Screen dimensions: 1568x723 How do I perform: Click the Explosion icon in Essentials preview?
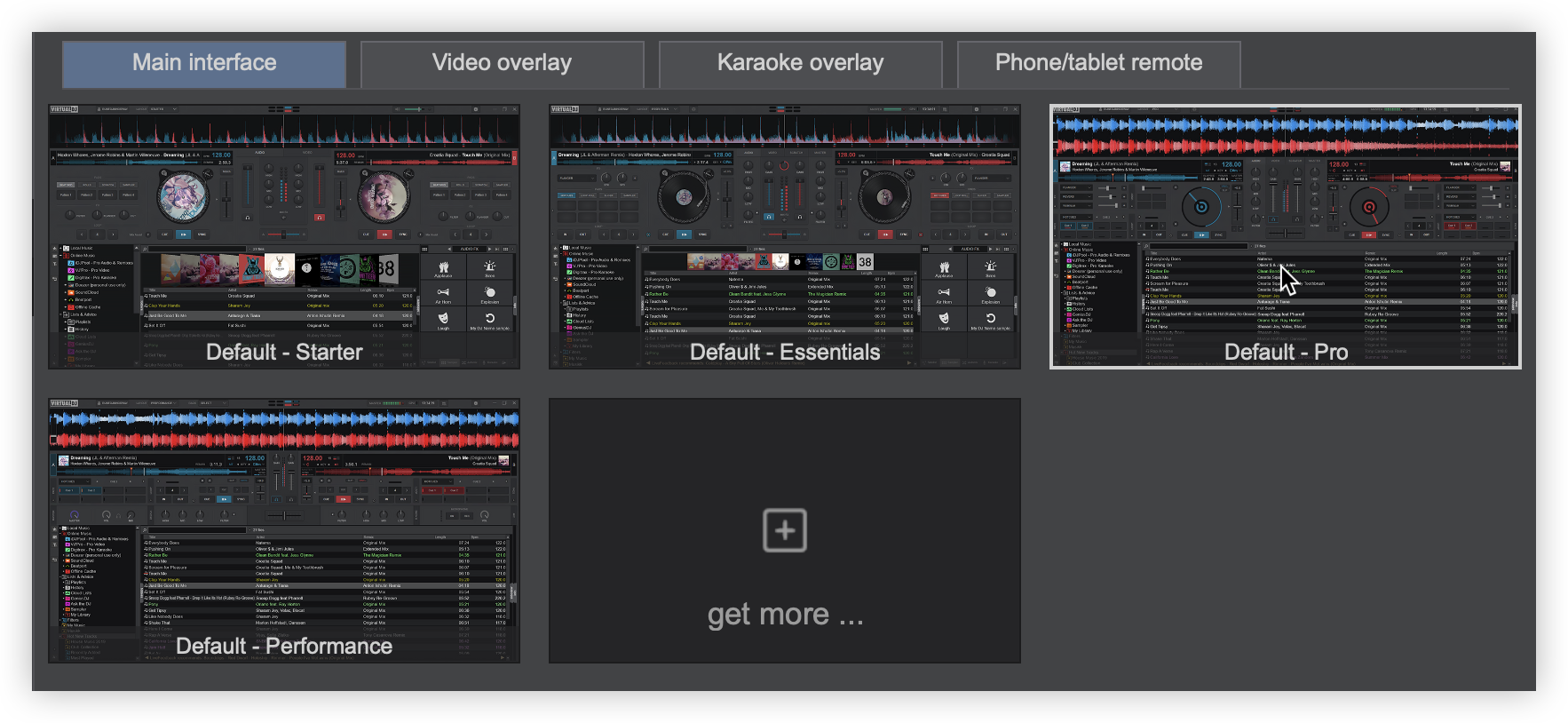990,292
